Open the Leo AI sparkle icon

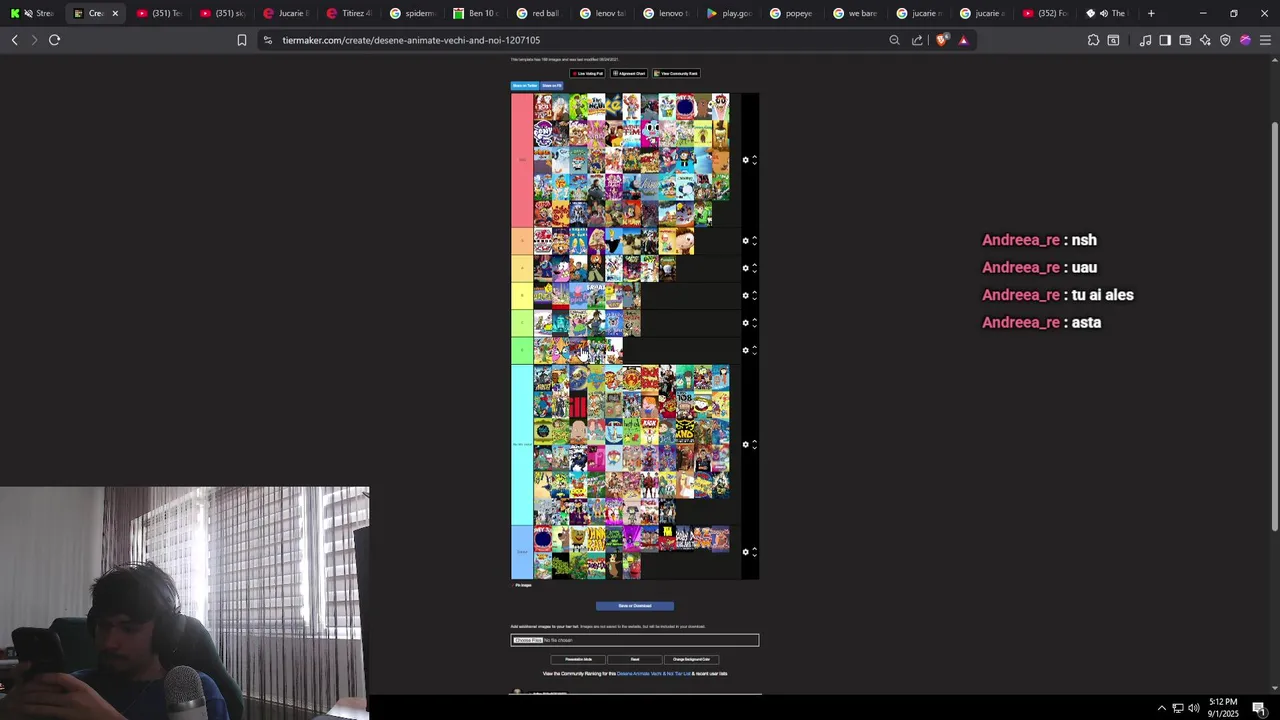point(1205,40)
